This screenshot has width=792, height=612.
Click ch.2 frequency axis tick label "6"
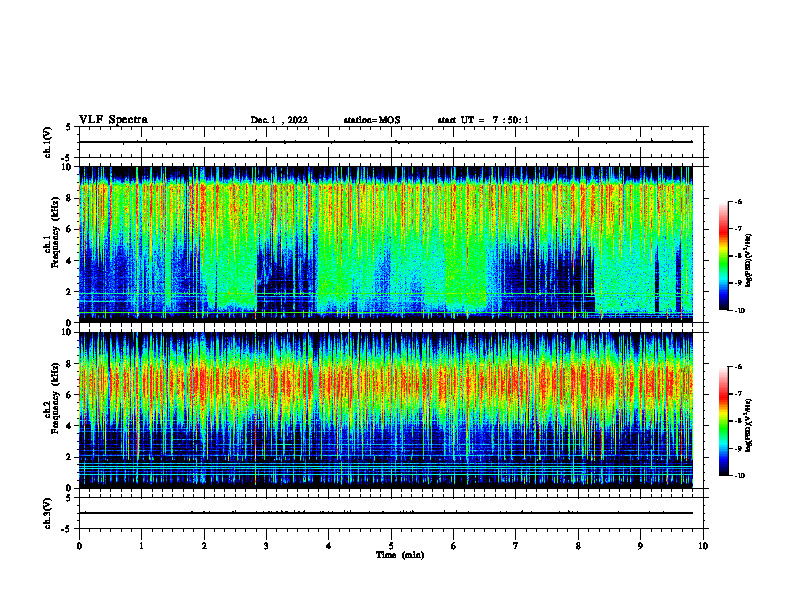pos(70,395)
